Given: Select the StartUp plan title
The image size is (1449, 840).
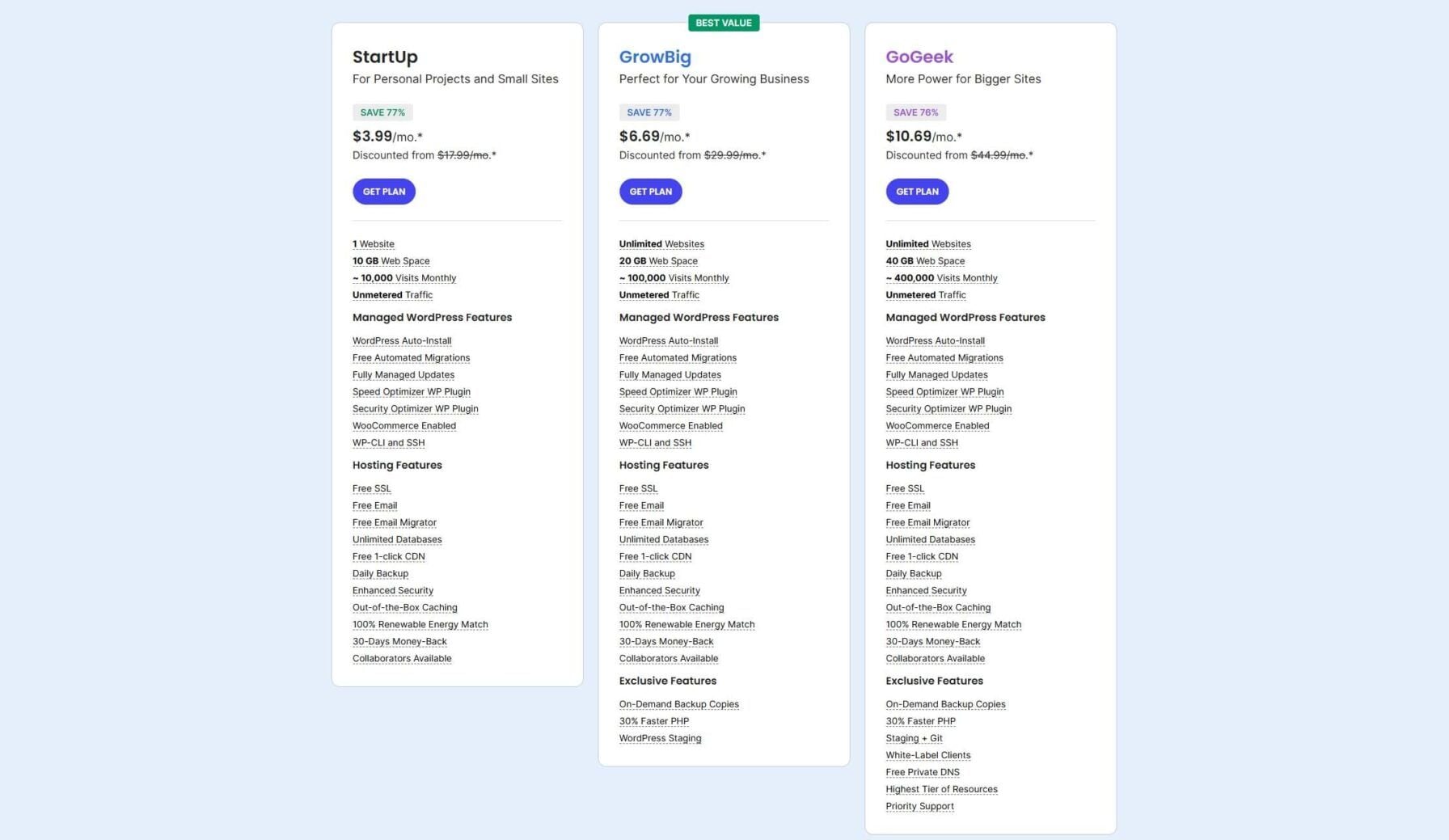Looking at the screenshot, I should pyautogui.click(x=385, y=57).
